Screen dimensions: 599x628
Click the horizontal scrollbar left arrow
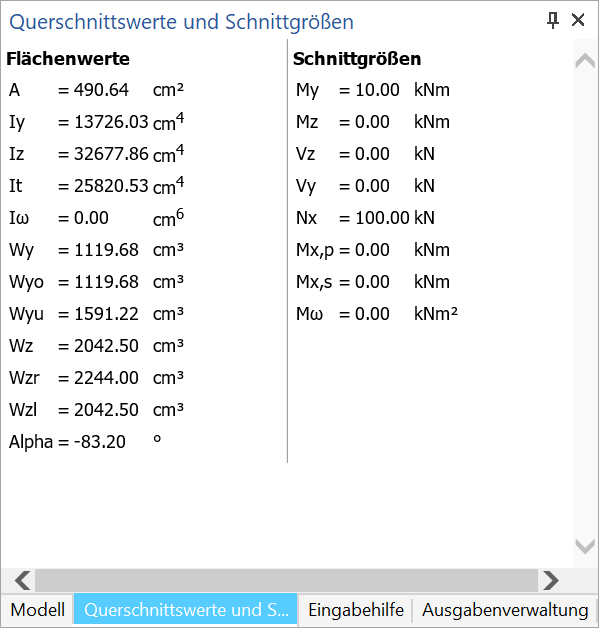(x=22, y=580)
